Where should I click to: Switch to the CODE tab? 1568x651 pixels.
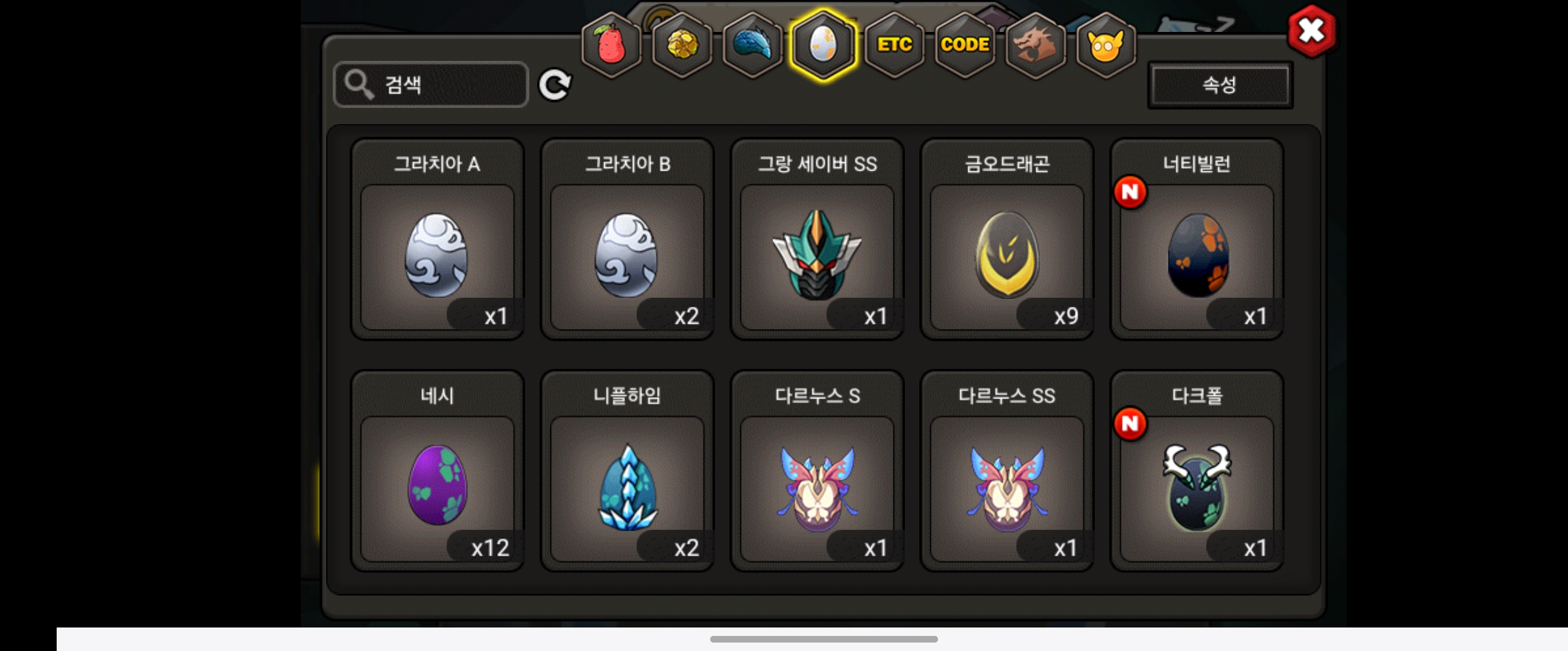tap(964, 45)
